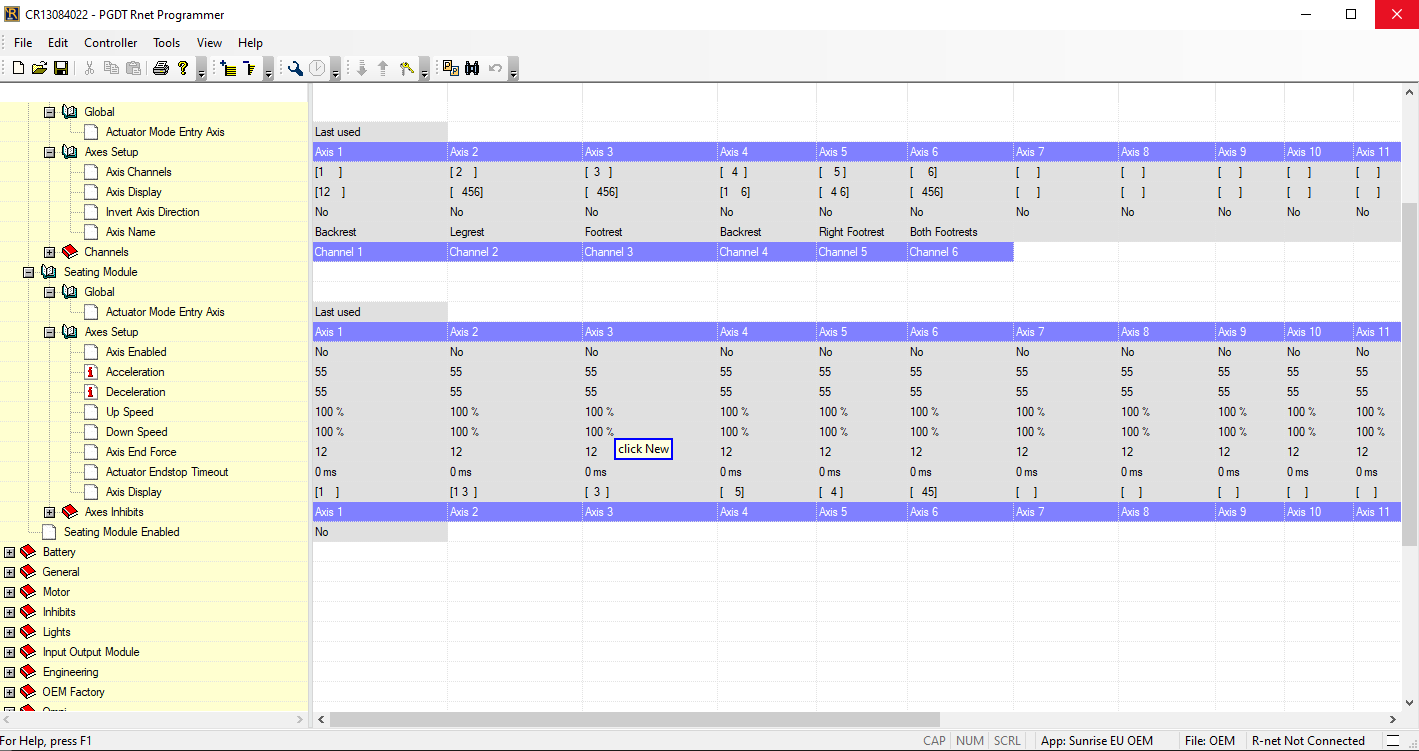Screen dimensions: 1419x751
Task: Expand the Axes Inhibits node
Action: (x=49, y=512)
